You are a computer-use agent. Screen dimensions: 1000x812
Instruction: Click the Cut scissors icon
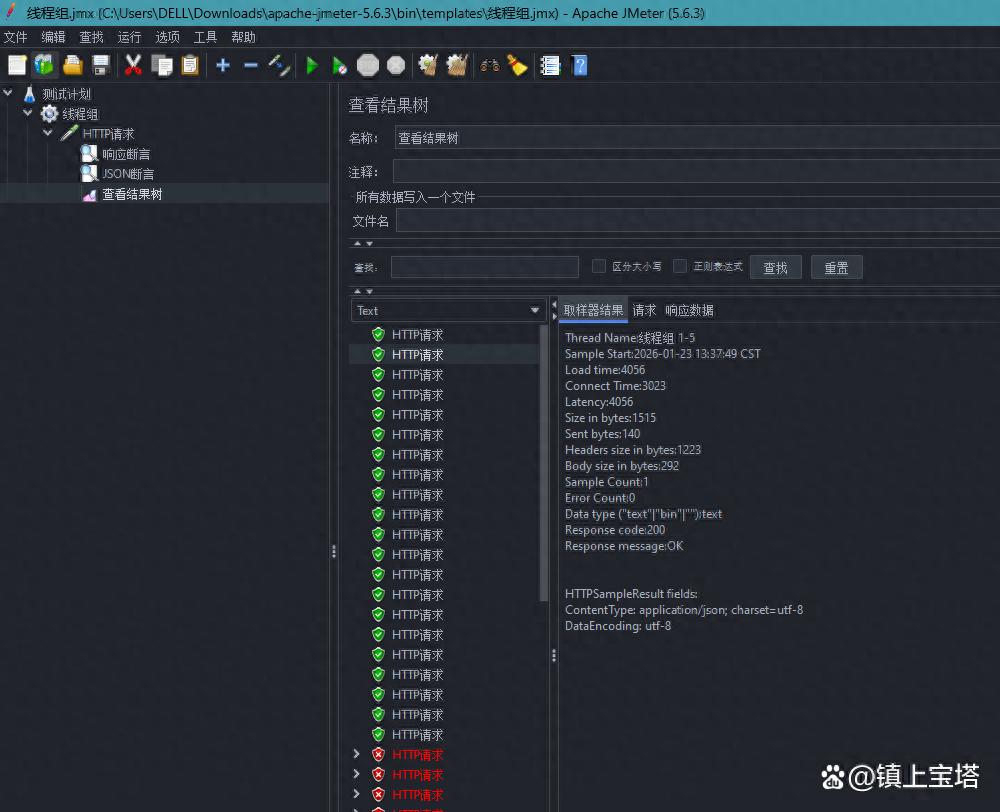click(x=133, y=65)
